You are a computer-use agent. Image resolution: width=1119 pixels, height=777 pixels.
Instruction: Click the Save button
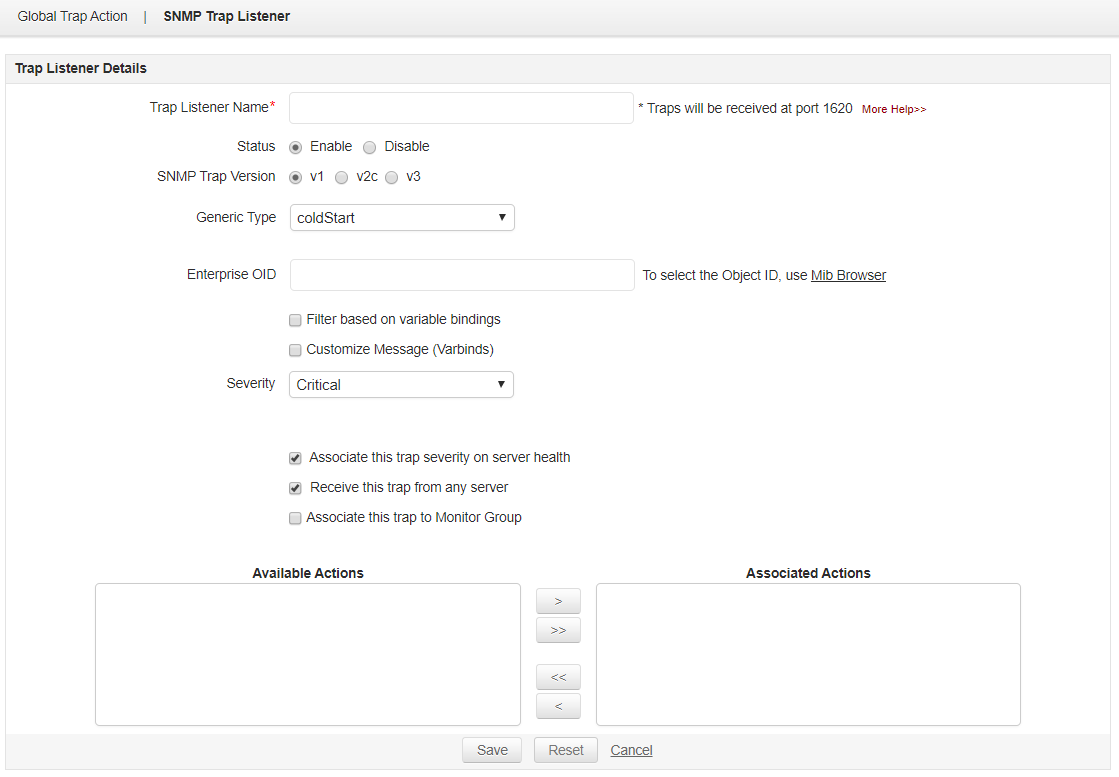[x=492, y=750]
